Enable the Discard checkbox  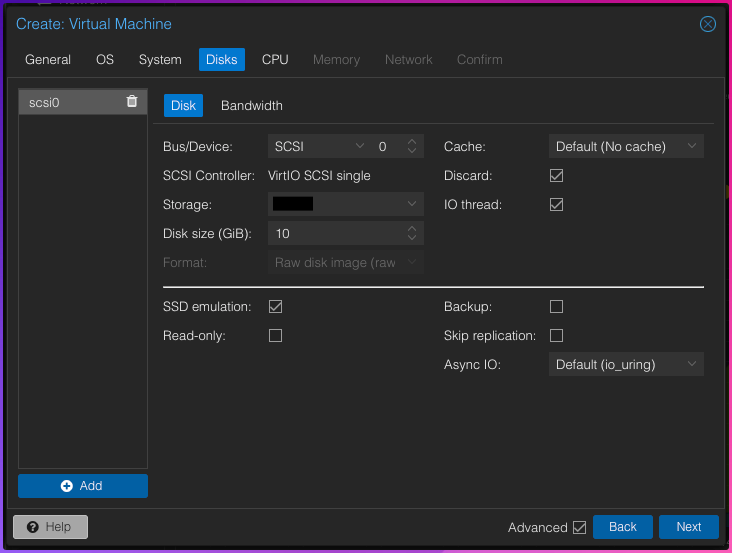(557, 176)
